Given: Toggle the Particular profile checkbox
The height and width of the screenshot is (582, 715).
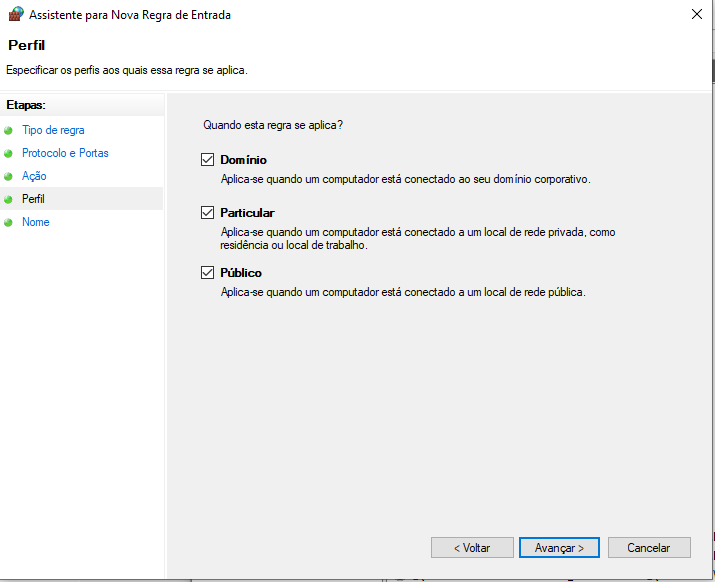Looking at the screenshot, I should click(208, 213).
